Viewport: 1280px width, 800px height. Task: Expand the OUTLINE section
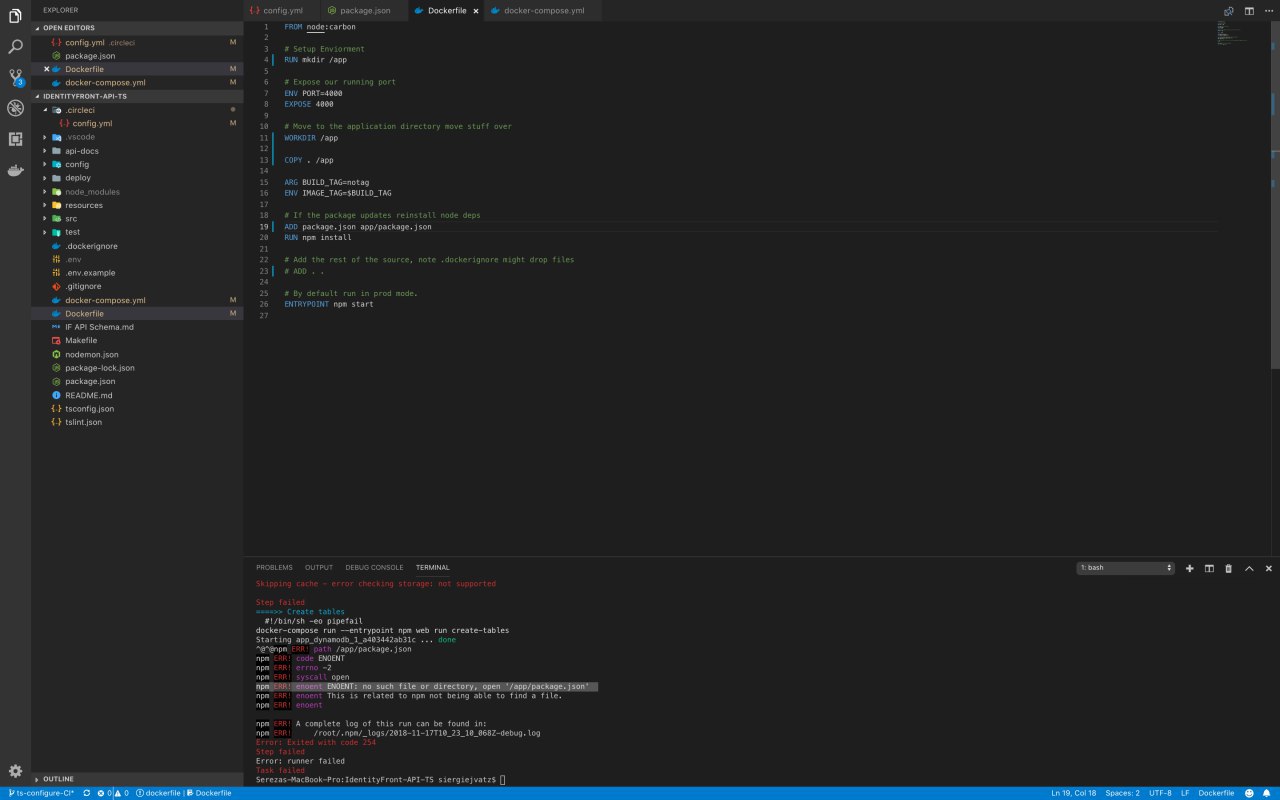[x=58, y=779]
